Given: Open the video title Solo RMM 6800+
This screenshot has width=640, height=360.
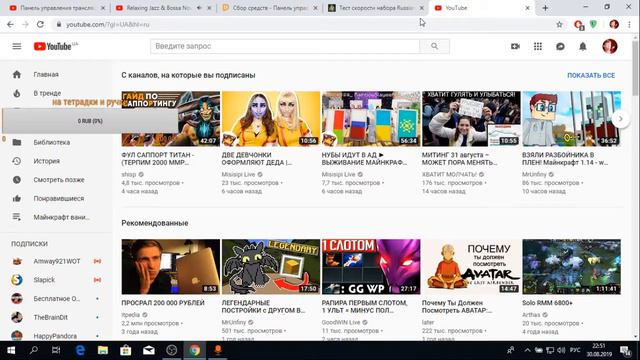Looking at the screenshot, I should (547, 303).
